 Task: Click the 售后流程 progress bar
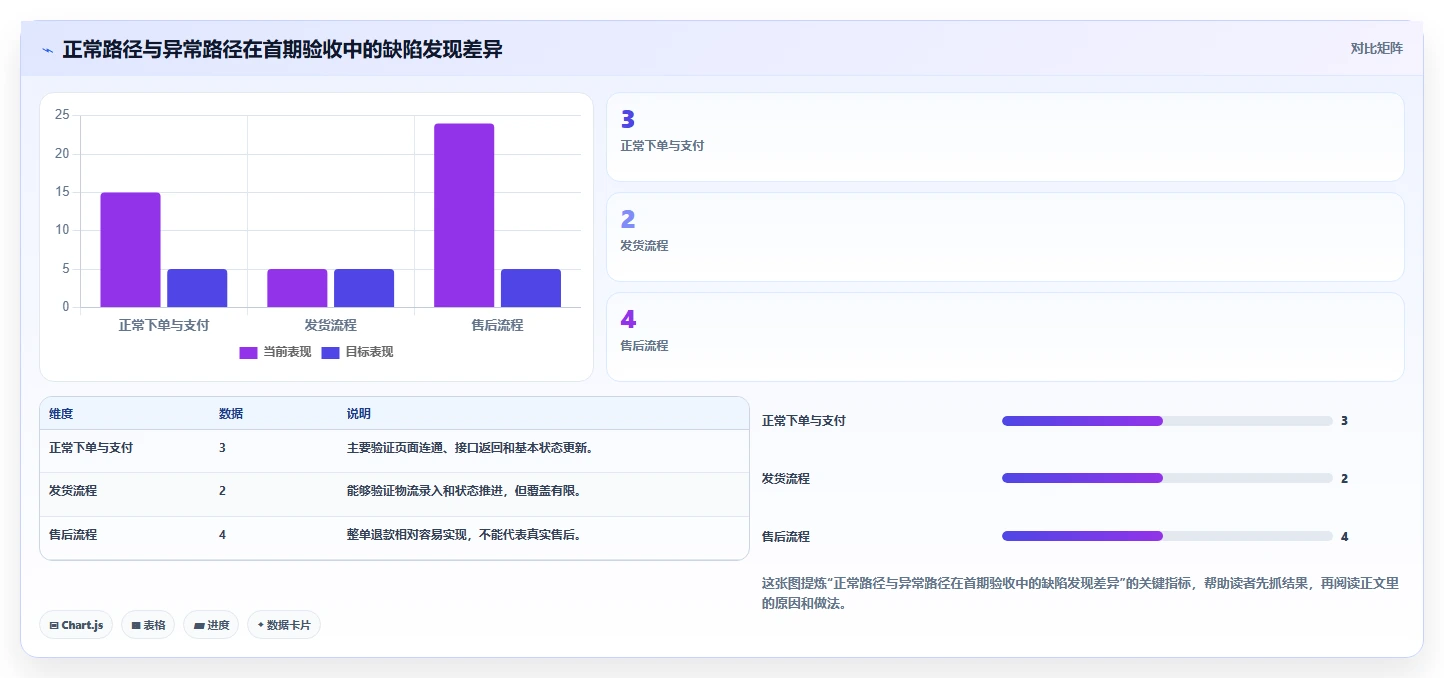coord(1167,536)
